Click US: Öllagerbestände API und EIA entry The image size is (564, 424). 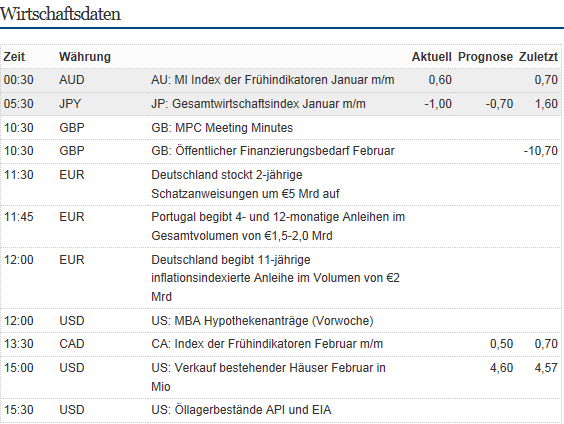241,410
